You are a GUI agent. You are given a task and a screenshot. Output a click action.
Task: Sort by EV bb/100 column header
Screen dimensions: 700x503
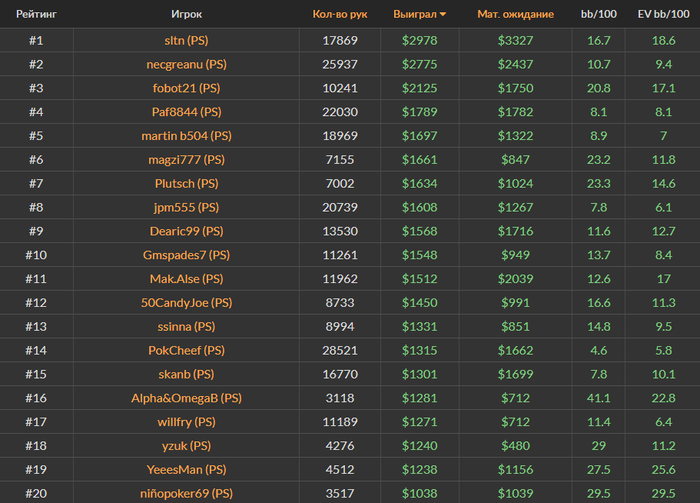[x=662, y=15]
